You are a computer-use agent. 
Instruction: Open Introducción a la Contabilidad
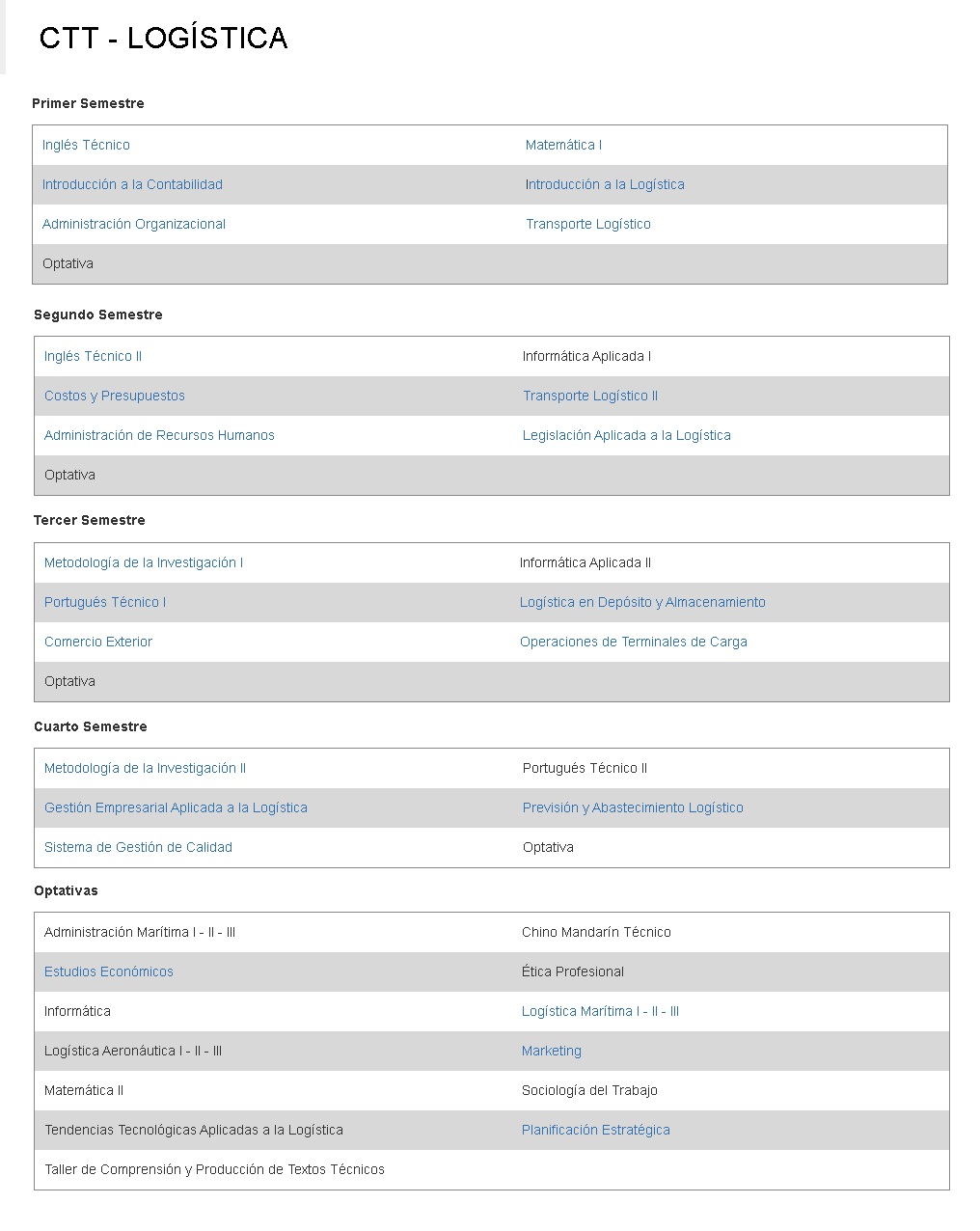point(132,184)
